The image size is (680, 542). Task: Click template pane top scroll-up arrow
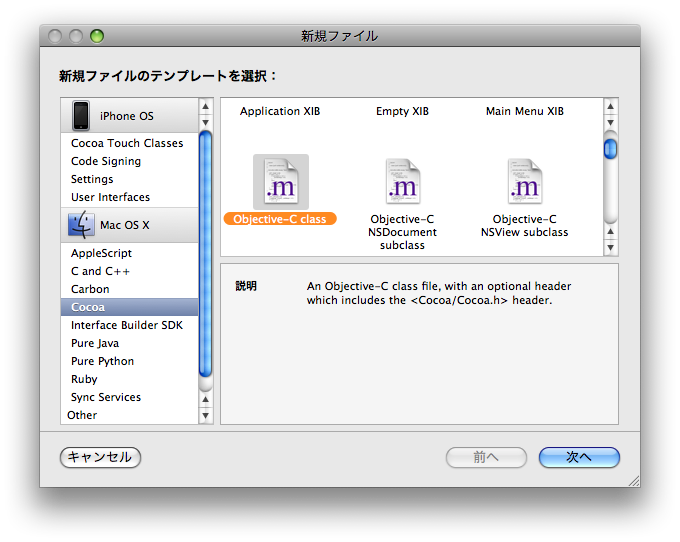pos(611,107)
